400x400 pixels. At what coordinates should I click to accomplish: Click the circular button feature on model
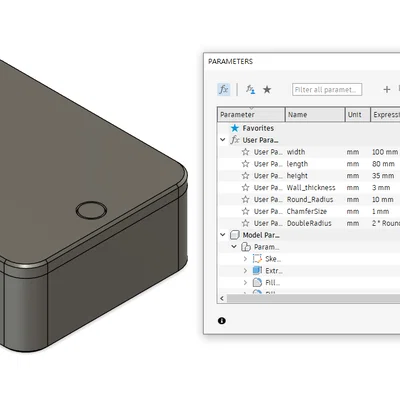pos(91,210)
